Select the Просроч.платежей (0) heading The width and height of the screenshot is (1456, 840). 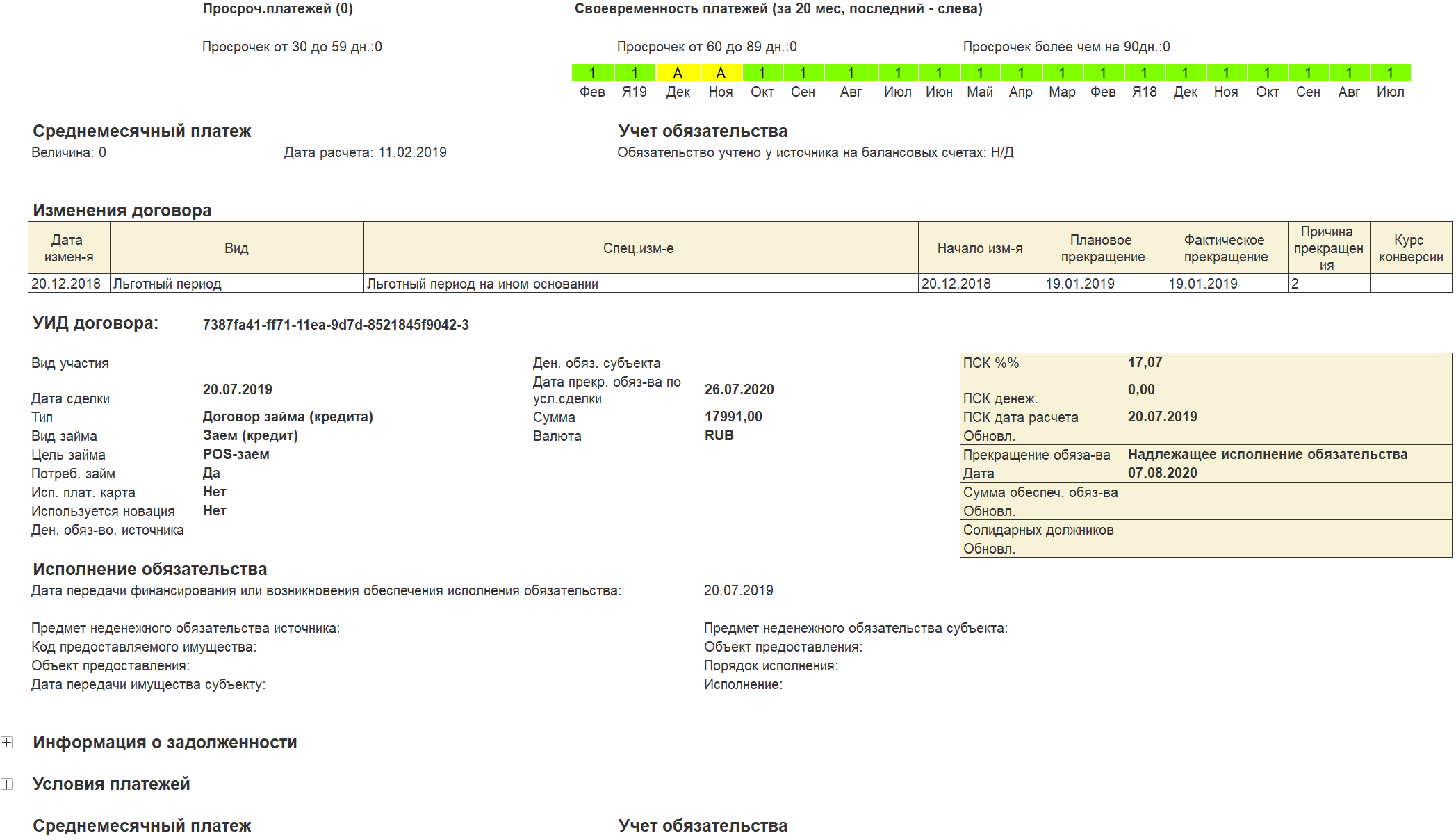pyautogui.click(x=278, y=9)
